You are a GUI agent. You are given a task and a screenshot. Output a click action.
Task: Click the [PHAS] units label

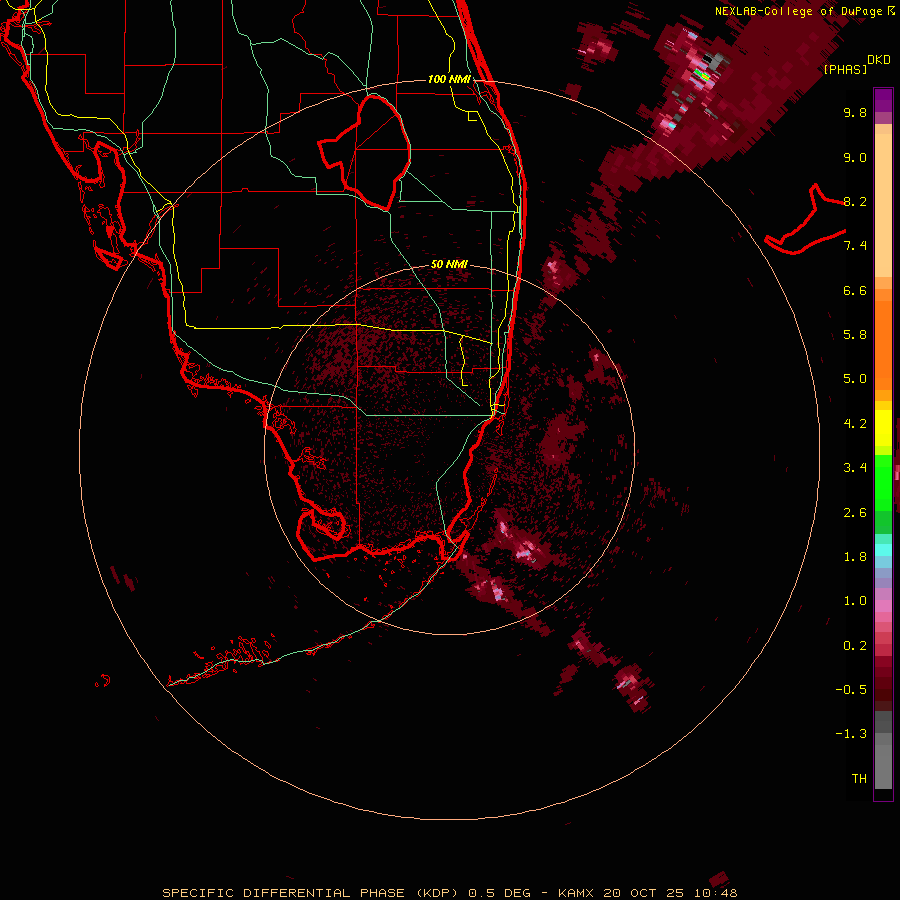point(845,70)
